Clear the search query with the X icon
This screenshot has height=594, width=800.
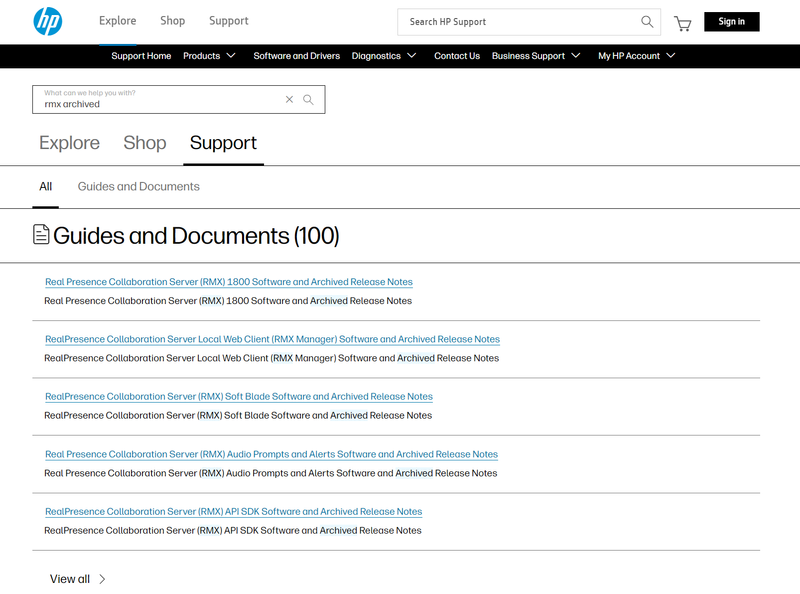[x=289, y=99]
